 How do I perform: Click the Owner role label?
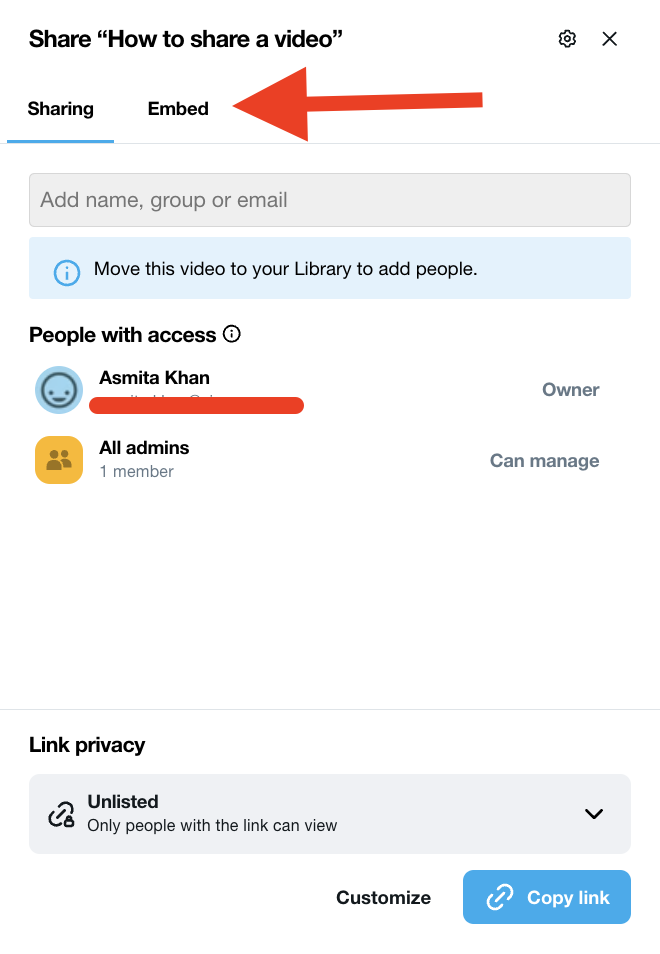tap(570, 390)
